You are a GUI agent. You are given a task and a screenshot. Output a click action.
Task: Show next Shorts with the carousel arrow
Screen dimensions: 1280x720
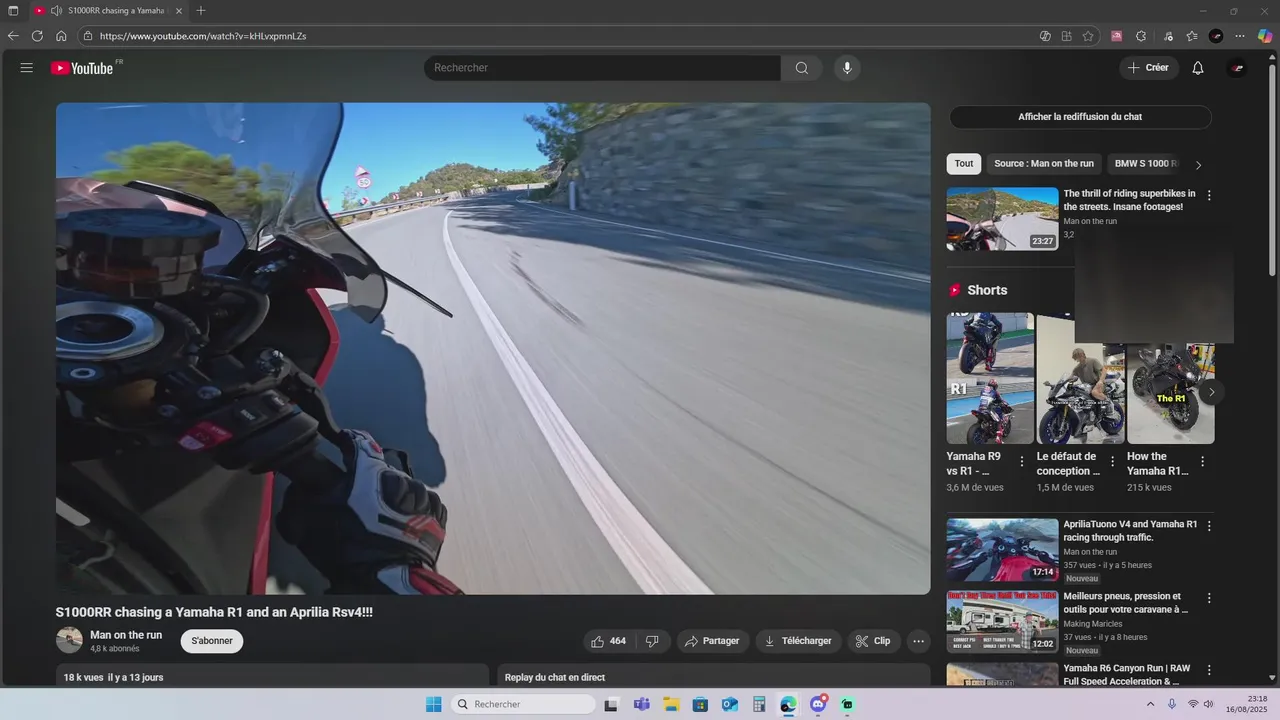[1211, 392]
